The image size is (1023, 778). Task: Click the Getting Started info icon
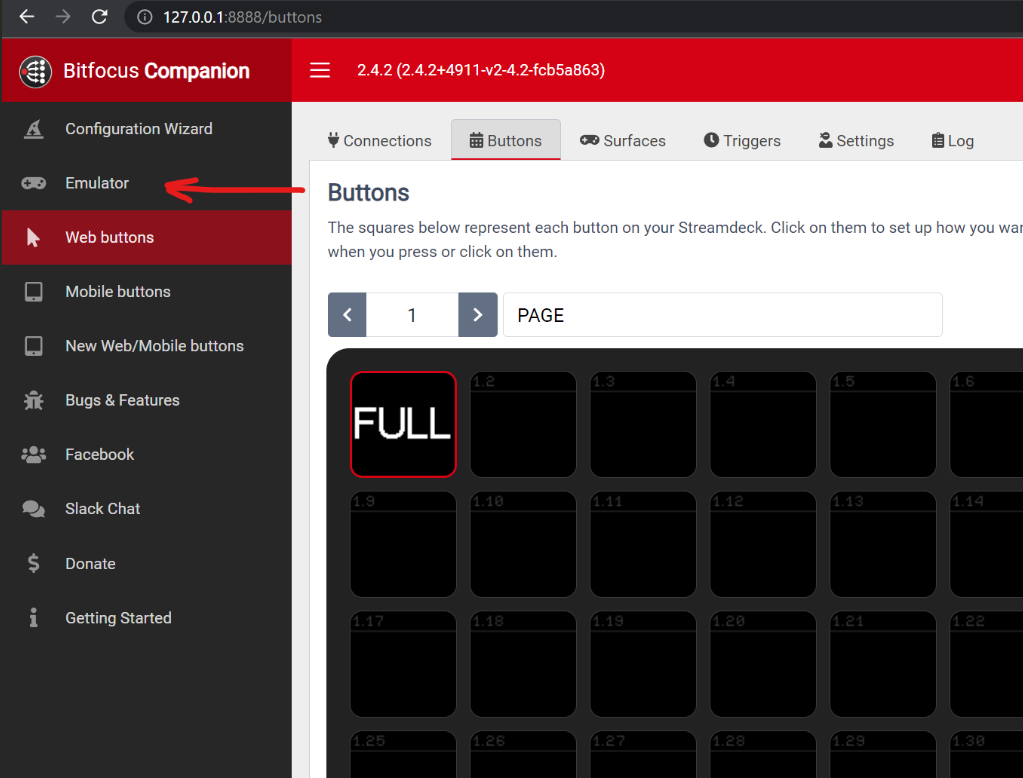click(x=33, y=617)
